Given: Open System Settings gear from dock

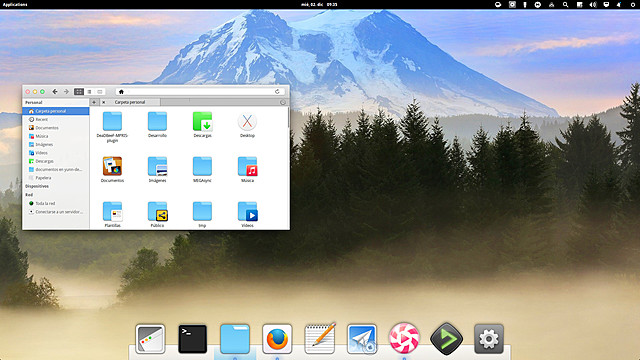Looking at the screenshot, I should [489, 339].
